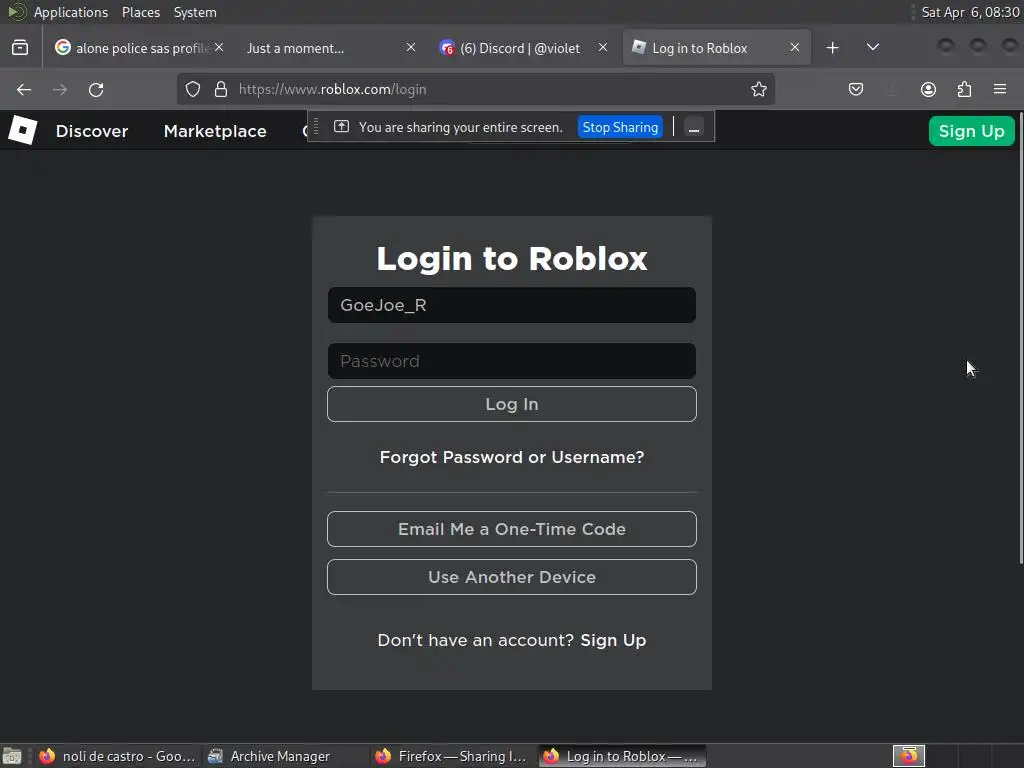The image size is (1024, 768).
Task: Open a new browser tab
Action: click(x=832, y=48)
